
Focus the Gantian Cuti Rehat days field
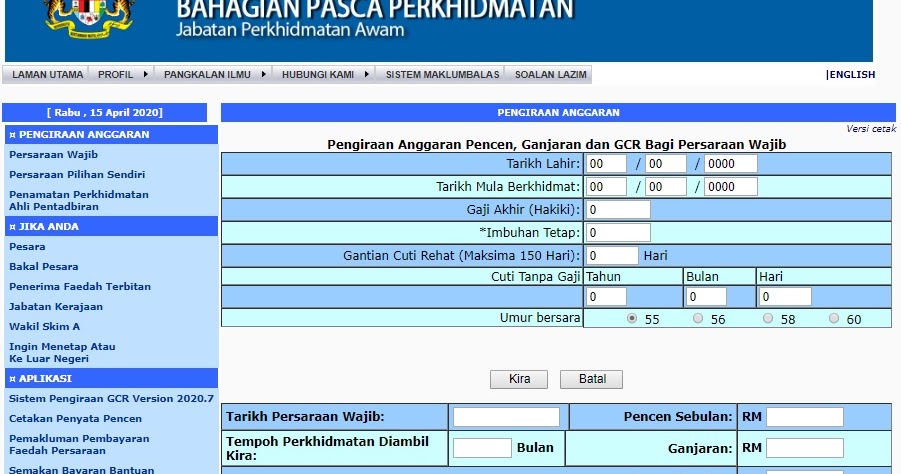point(612,256)
